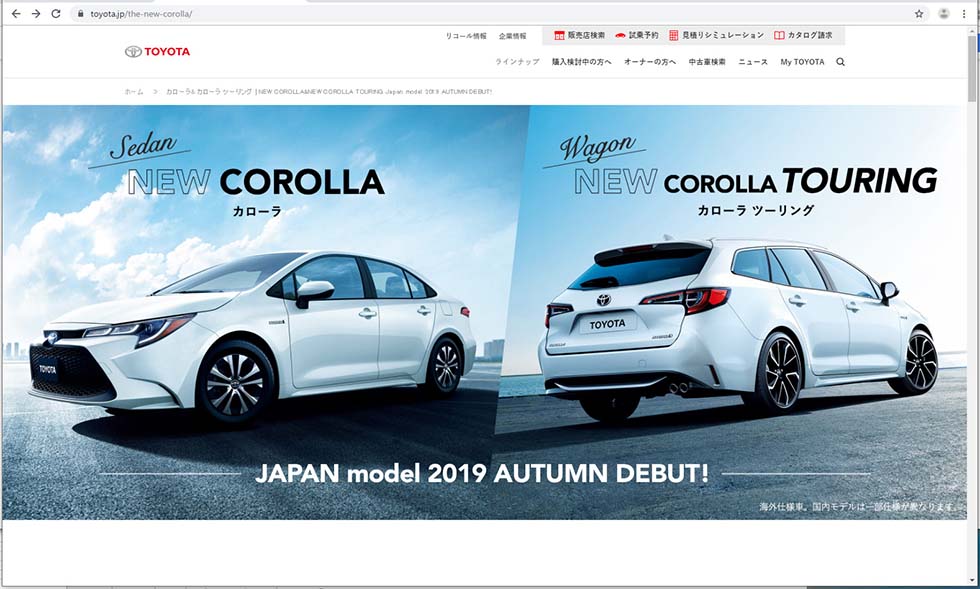The width and height of the screenshot is (980, 589).
Task: Go back with the browser back arrow
Action: coord(16,13)
